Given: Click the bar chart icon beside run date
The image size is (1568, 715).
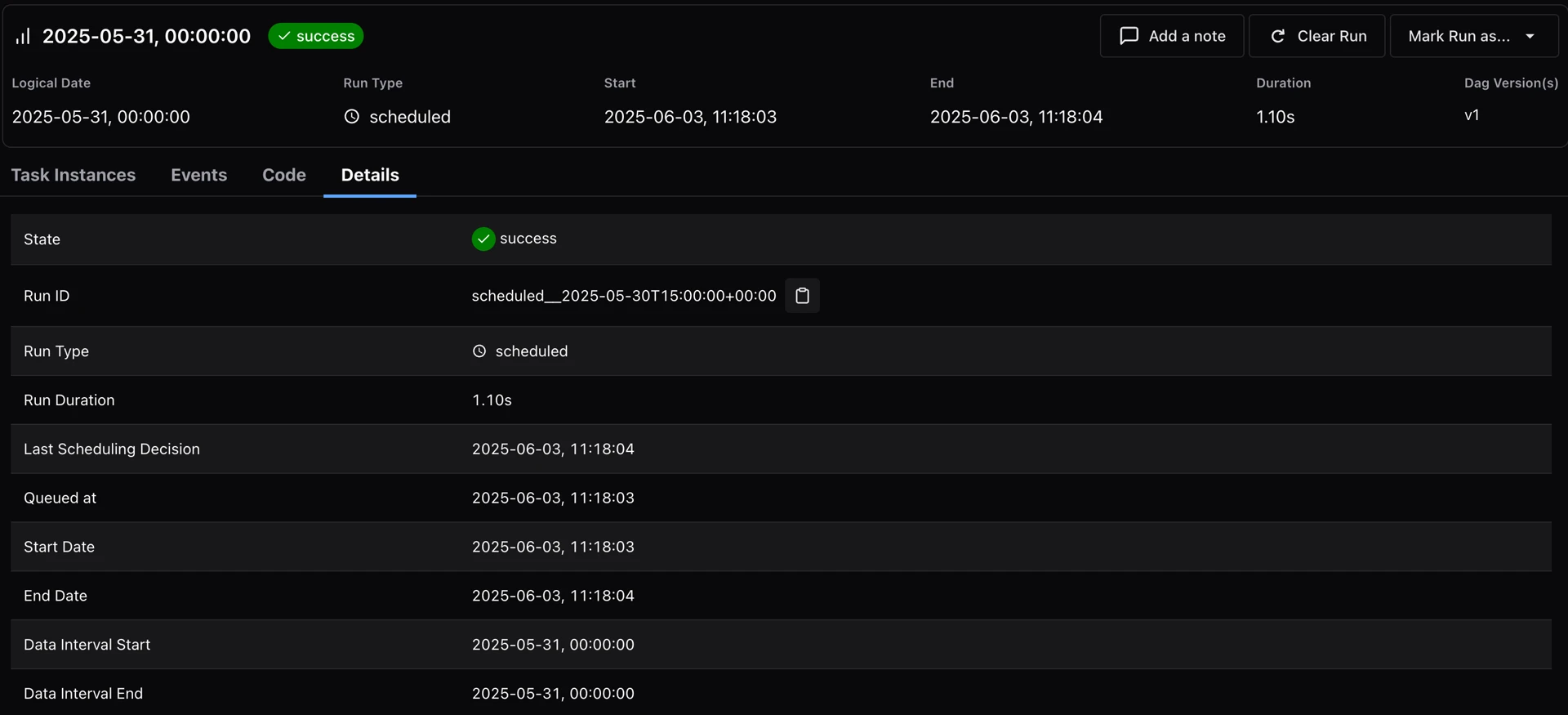Looking at the screenshot, I should [23, 36].
